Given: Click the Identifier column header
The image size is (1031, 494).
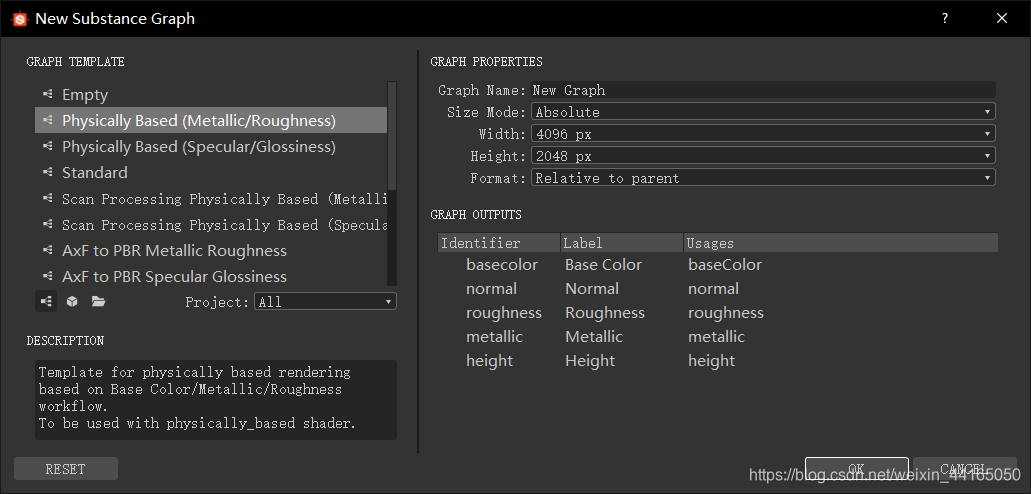Looking at the screenshot, I should (499, 243).
